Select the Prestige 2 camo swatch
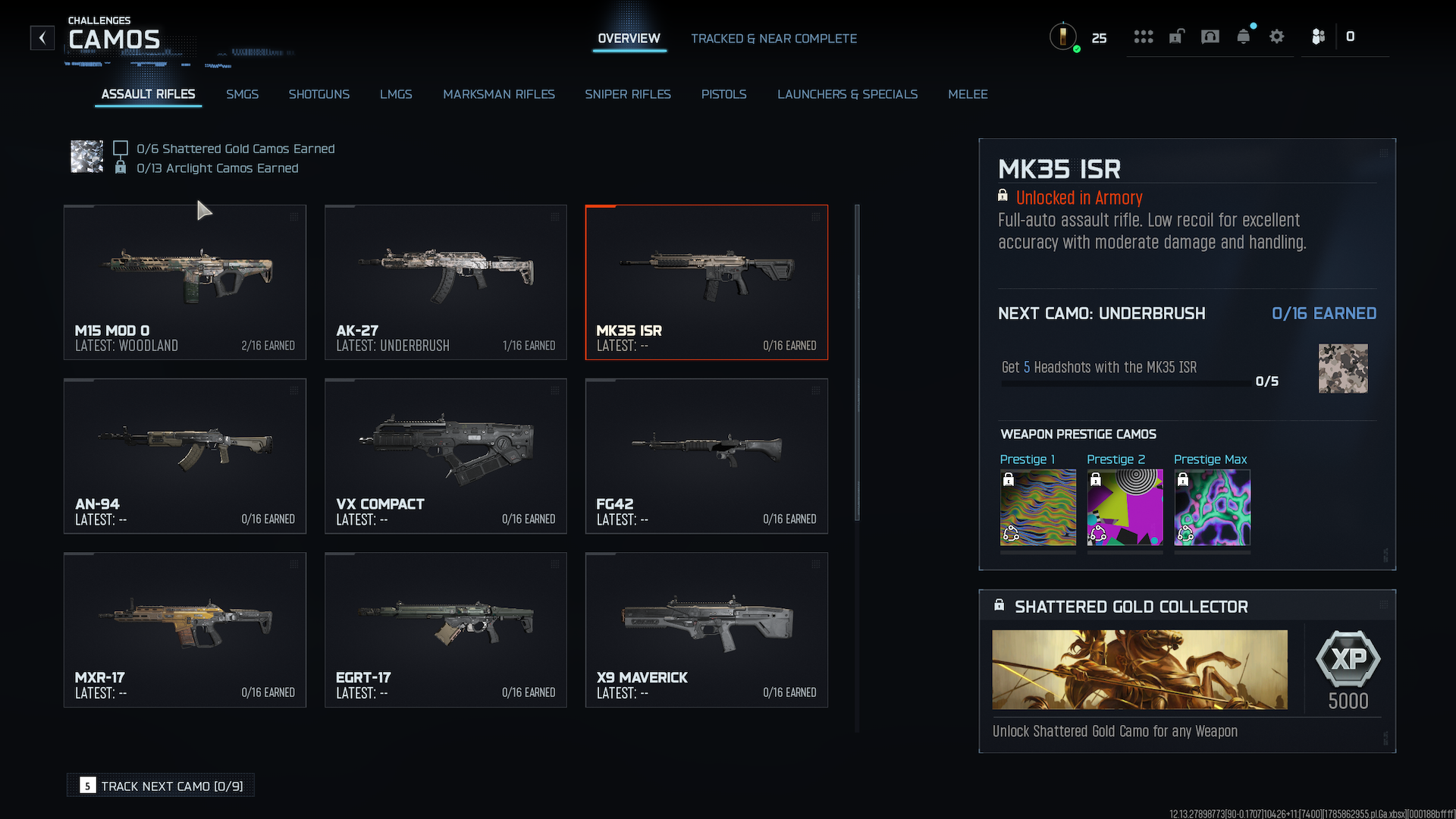1456x819 pixels. tap(1125, 507)
